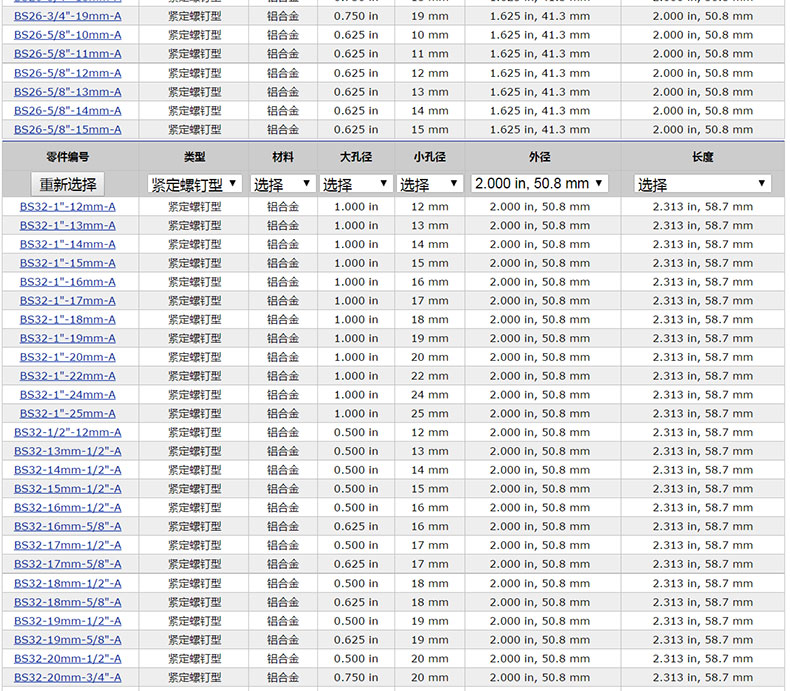
Task: Open part link BS26-5/8"-12mm-A
Action: click(x=68, y=73)
